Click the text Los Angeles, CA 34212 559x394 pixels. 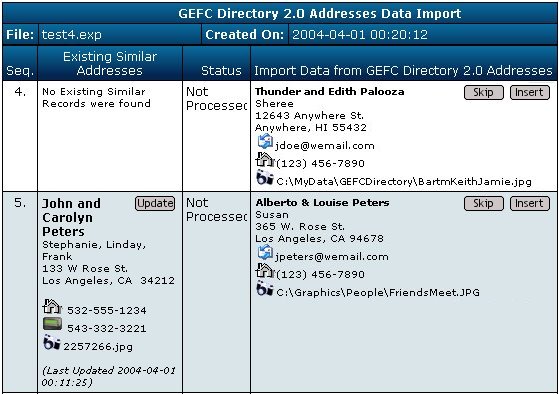point(108,281)
